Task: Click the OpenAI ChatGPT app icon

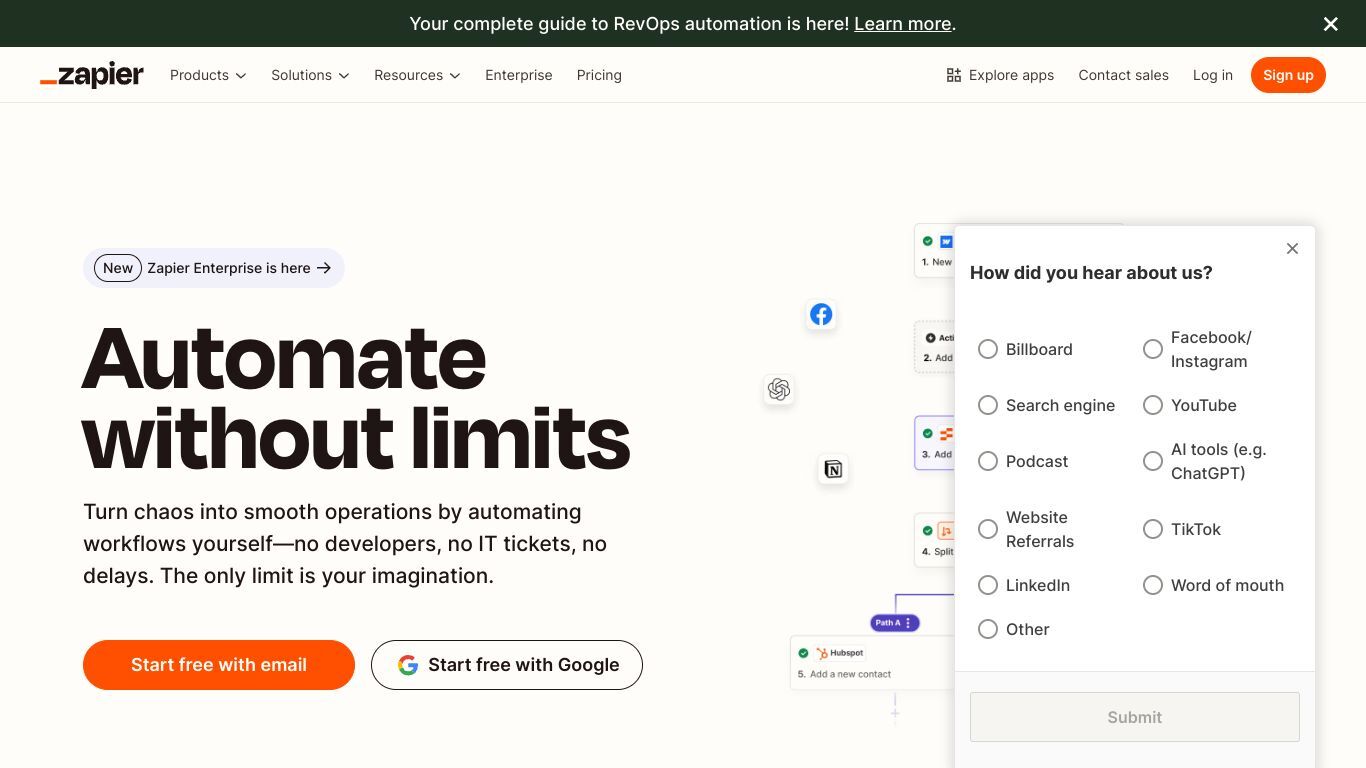Action: [x=779, y=389]
